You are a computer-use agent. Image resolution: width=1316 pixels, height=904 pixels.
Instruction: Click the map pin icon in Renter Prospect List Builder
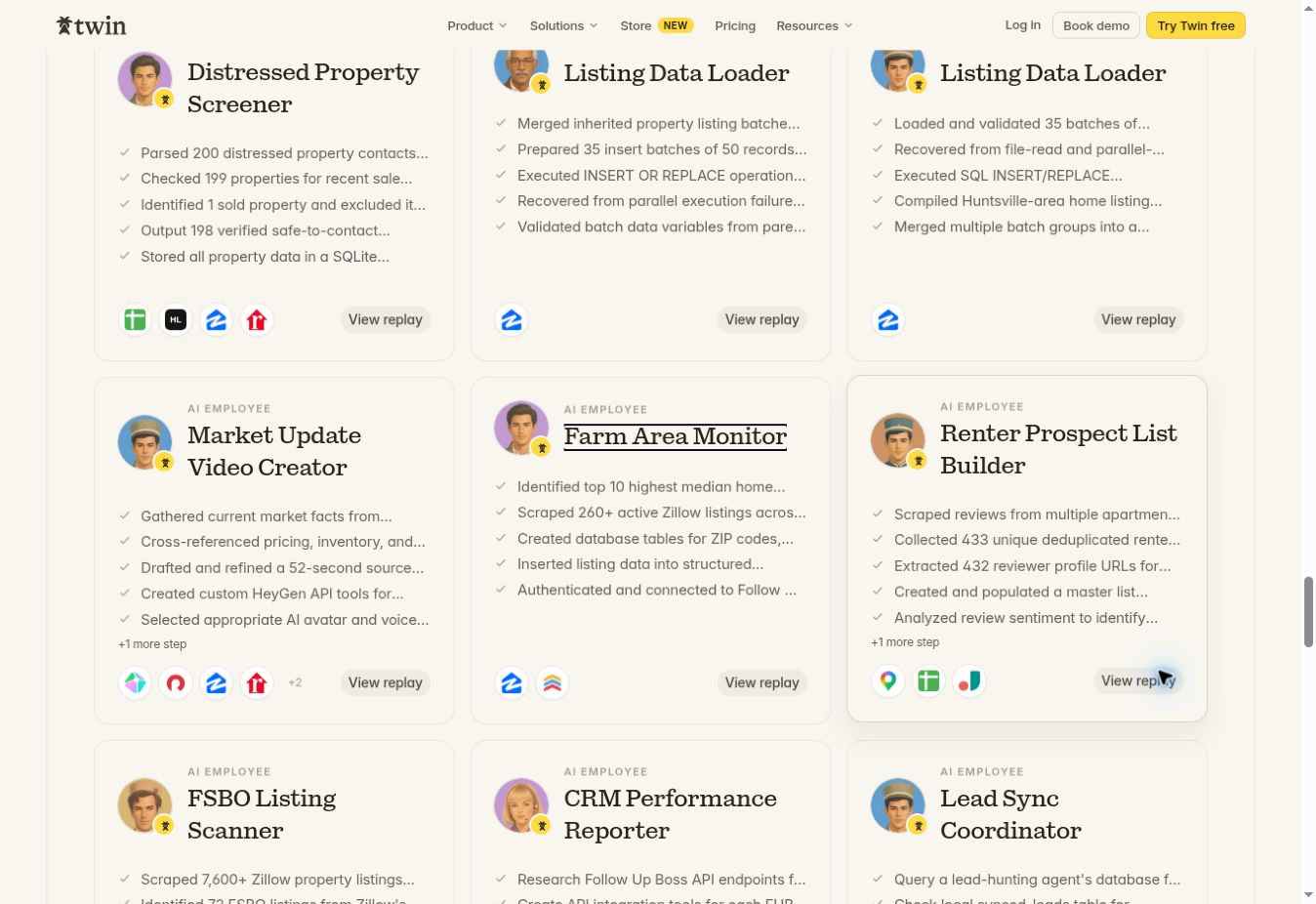tap(888, 681)
